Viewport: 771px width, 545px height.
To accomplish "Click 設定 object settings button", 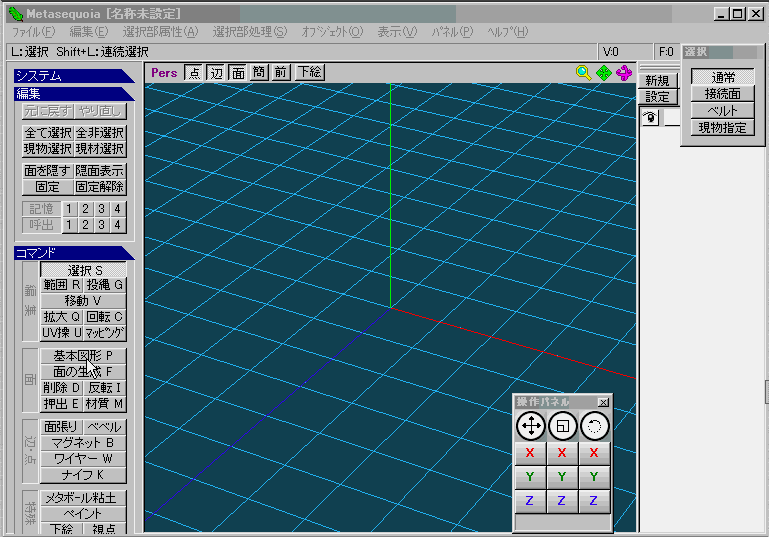I will 657,96.
